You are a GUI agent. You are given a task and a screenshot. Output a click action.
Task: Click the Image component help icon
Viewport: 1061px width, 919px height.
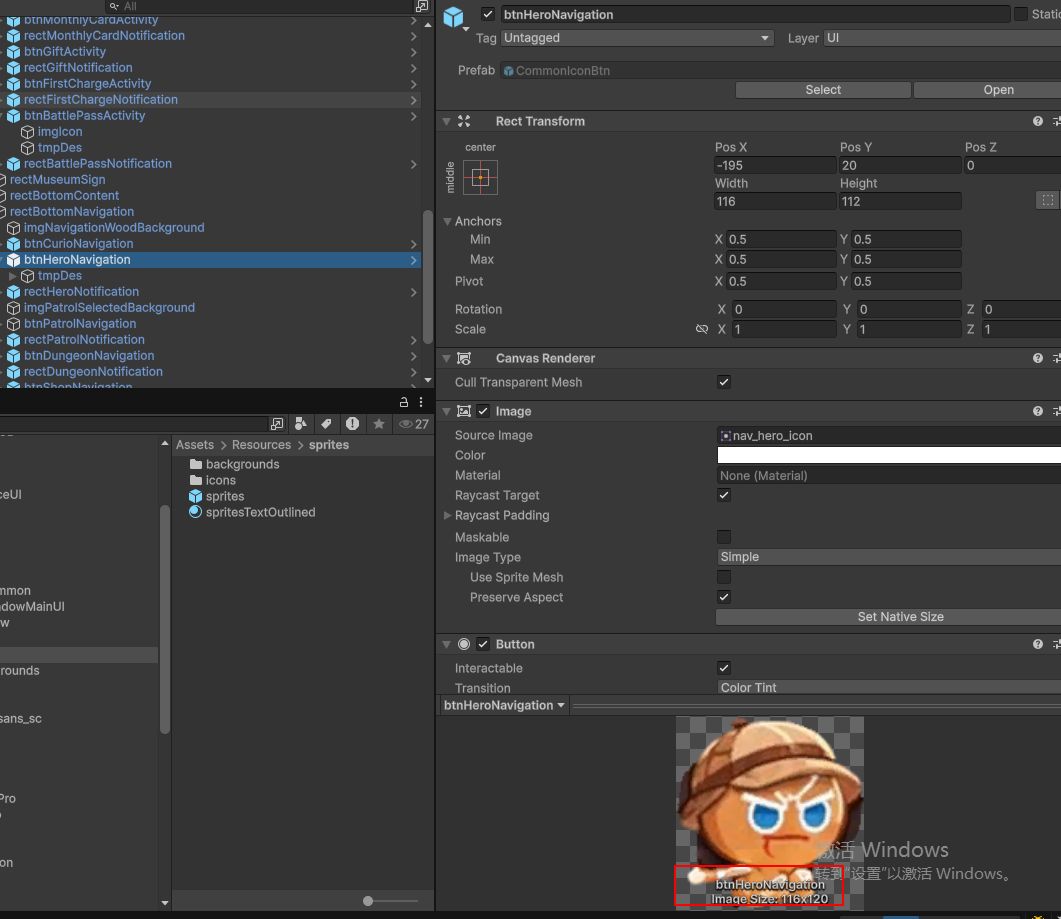click(1037, 411)
